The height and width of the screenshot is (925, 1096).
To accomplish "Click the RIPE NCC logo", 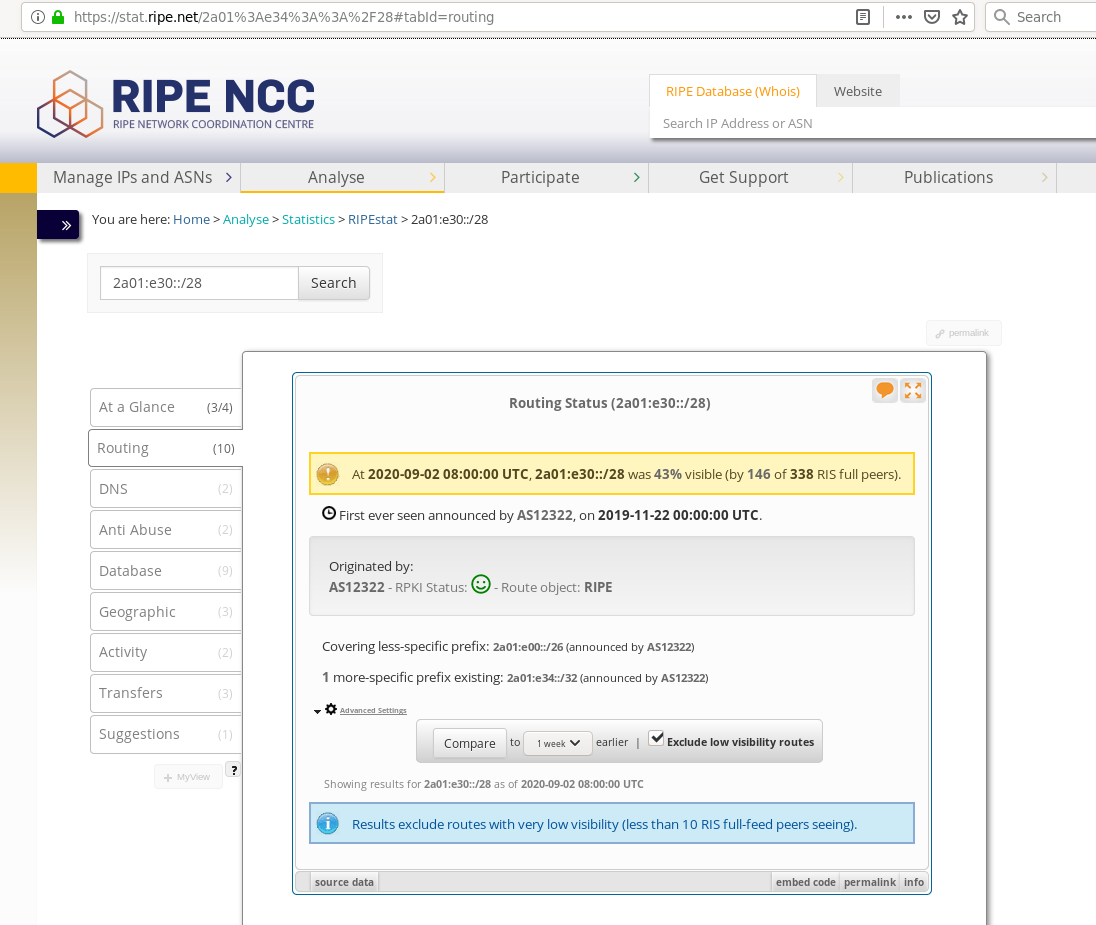I will (x=176, y=103).
